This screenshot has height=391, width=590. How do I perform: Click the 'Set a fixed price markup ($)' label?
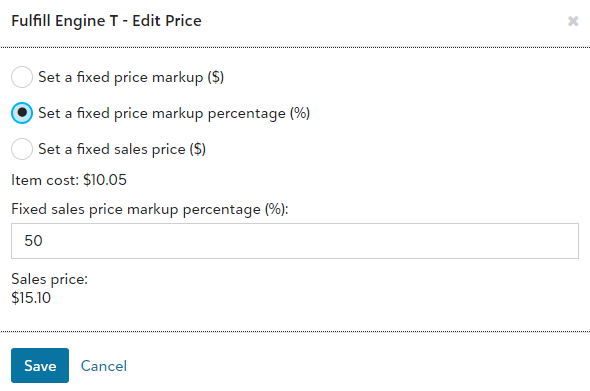pyautogui.click(x=131, y=77)
